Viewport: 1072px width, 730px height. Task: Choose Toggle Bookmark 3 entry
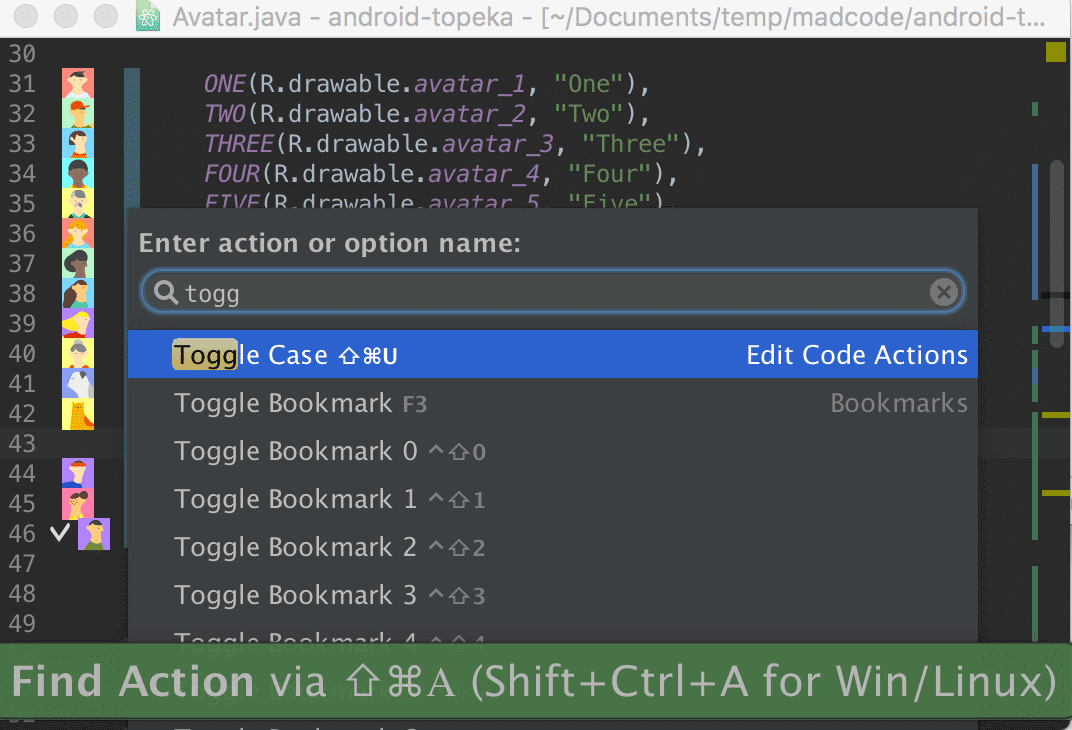(552, 595)
